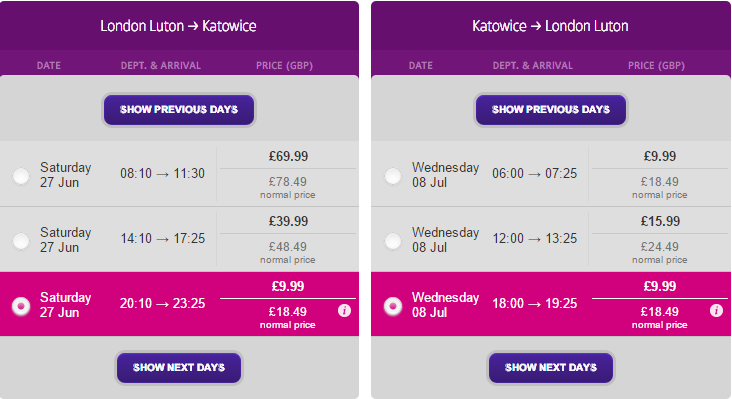Click the 06:00 → 07:25 return flight time
The image size is (732, 399).
535,174
